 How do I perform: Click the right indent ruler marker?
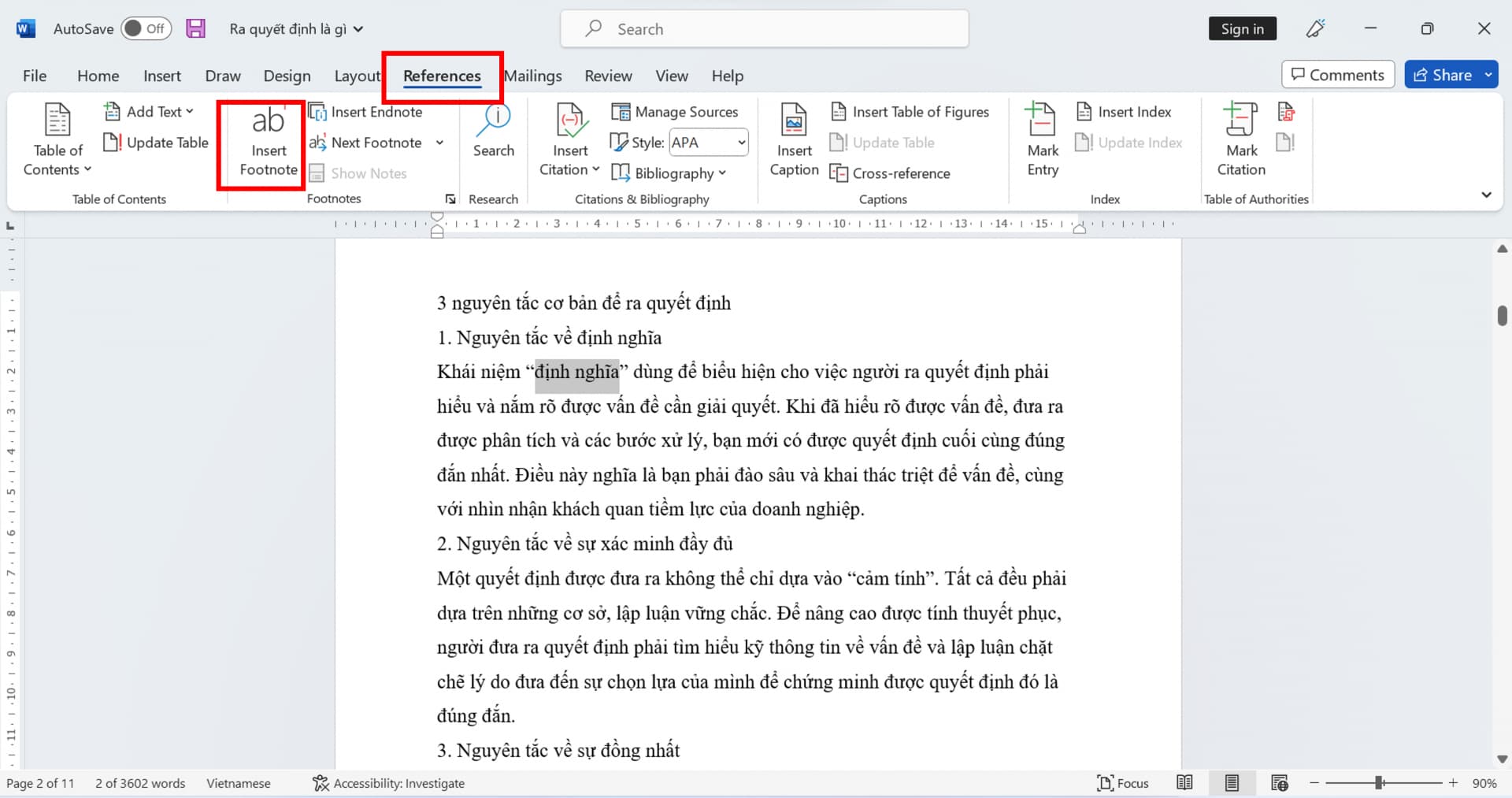(1080, 229)
